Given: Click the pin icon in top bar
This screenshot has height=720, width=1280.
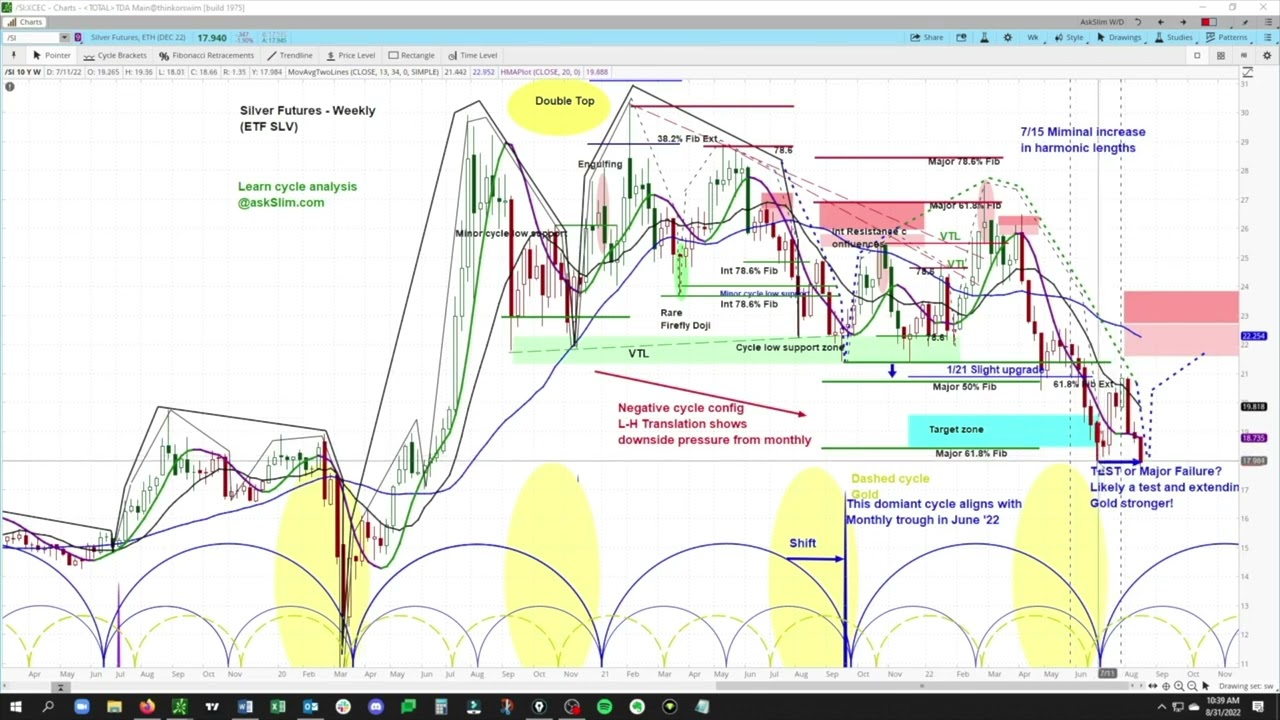Looking at the screenshot, I should click(1245, 22).
